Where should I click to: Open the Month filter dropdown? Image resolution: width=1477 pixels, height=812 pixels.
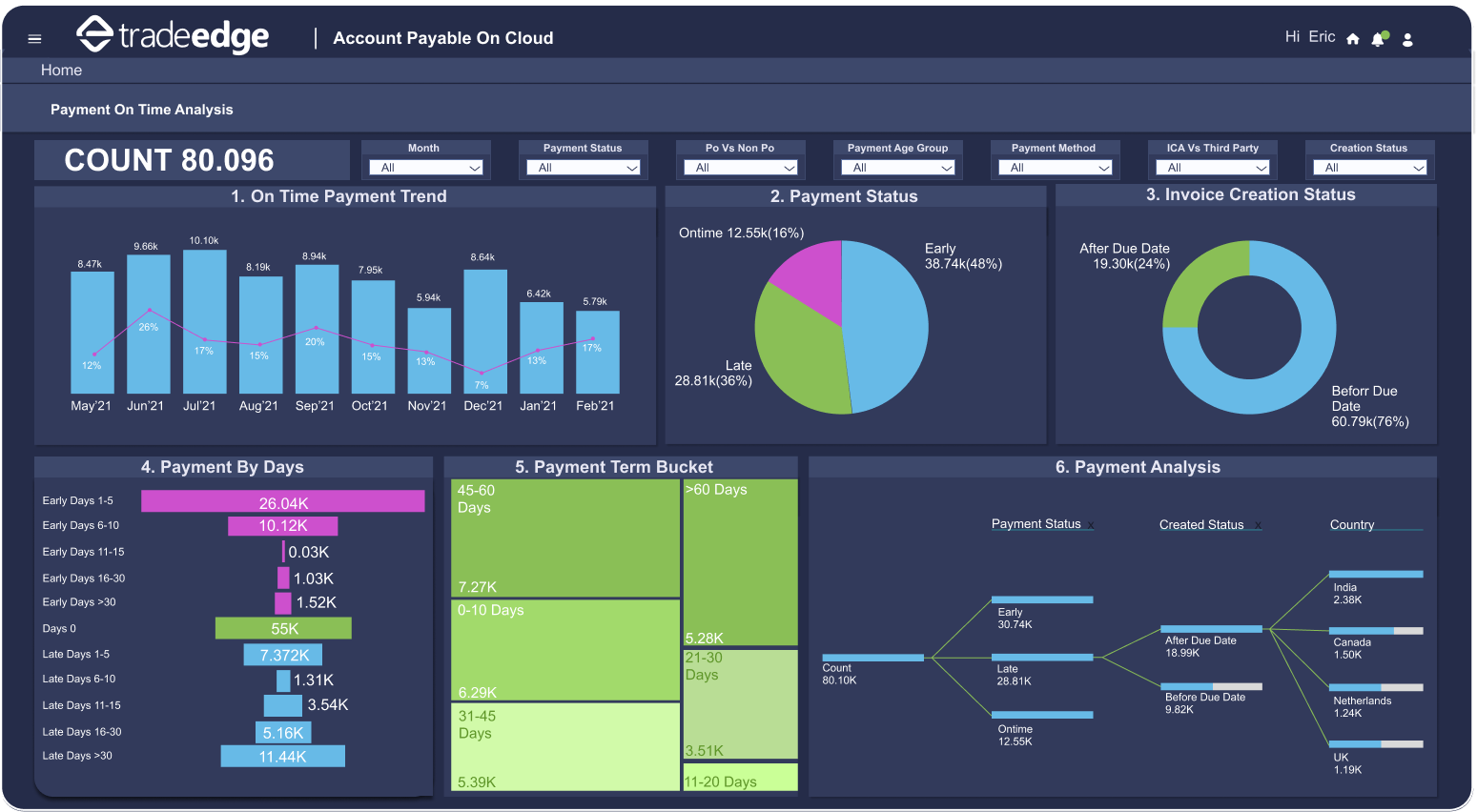pyautogui.click(x=426, y=168)
